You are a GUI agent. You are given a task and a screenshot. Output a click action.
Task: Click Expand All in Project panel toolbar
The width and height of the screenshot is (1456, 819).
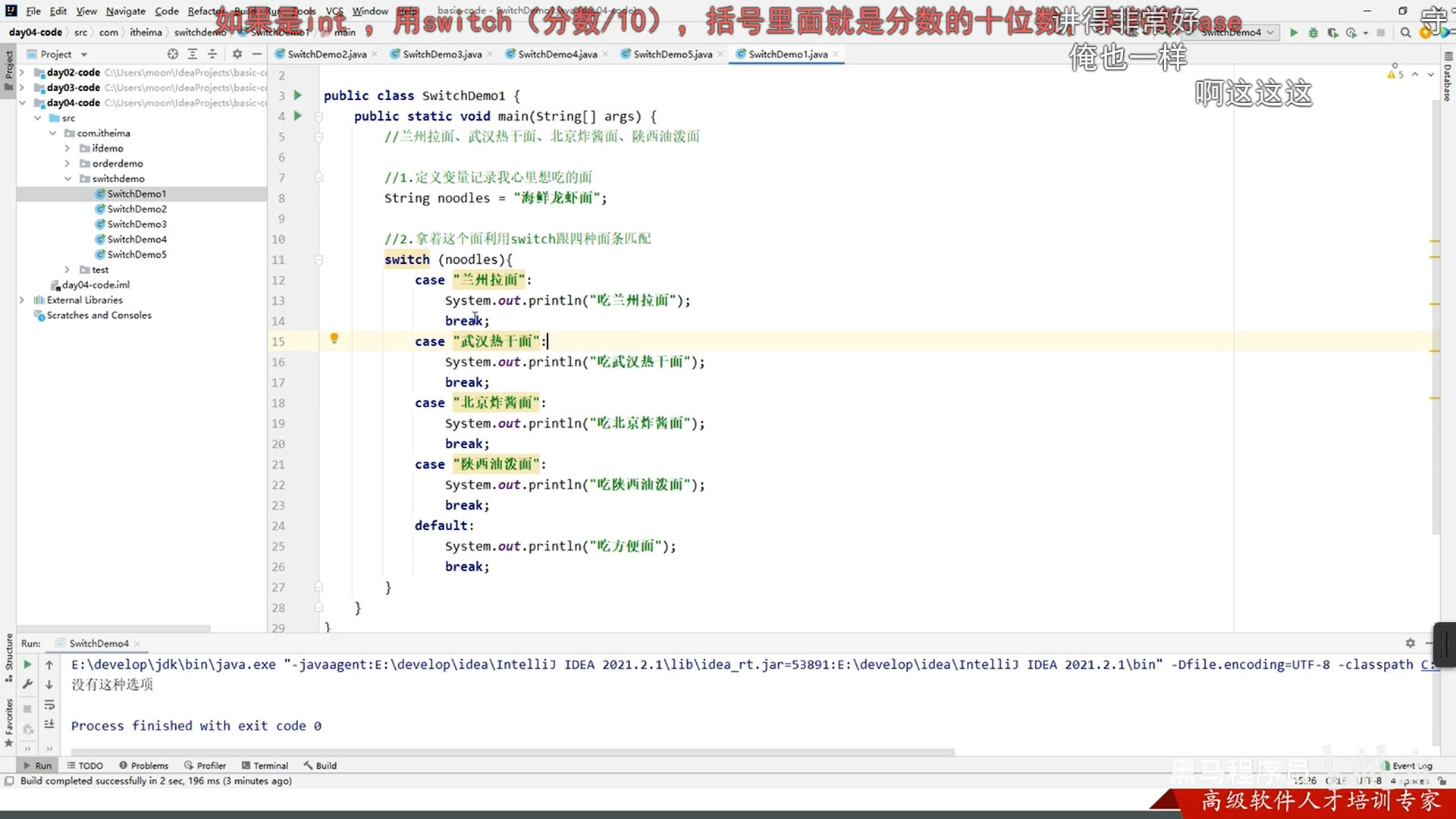point(193,54)
